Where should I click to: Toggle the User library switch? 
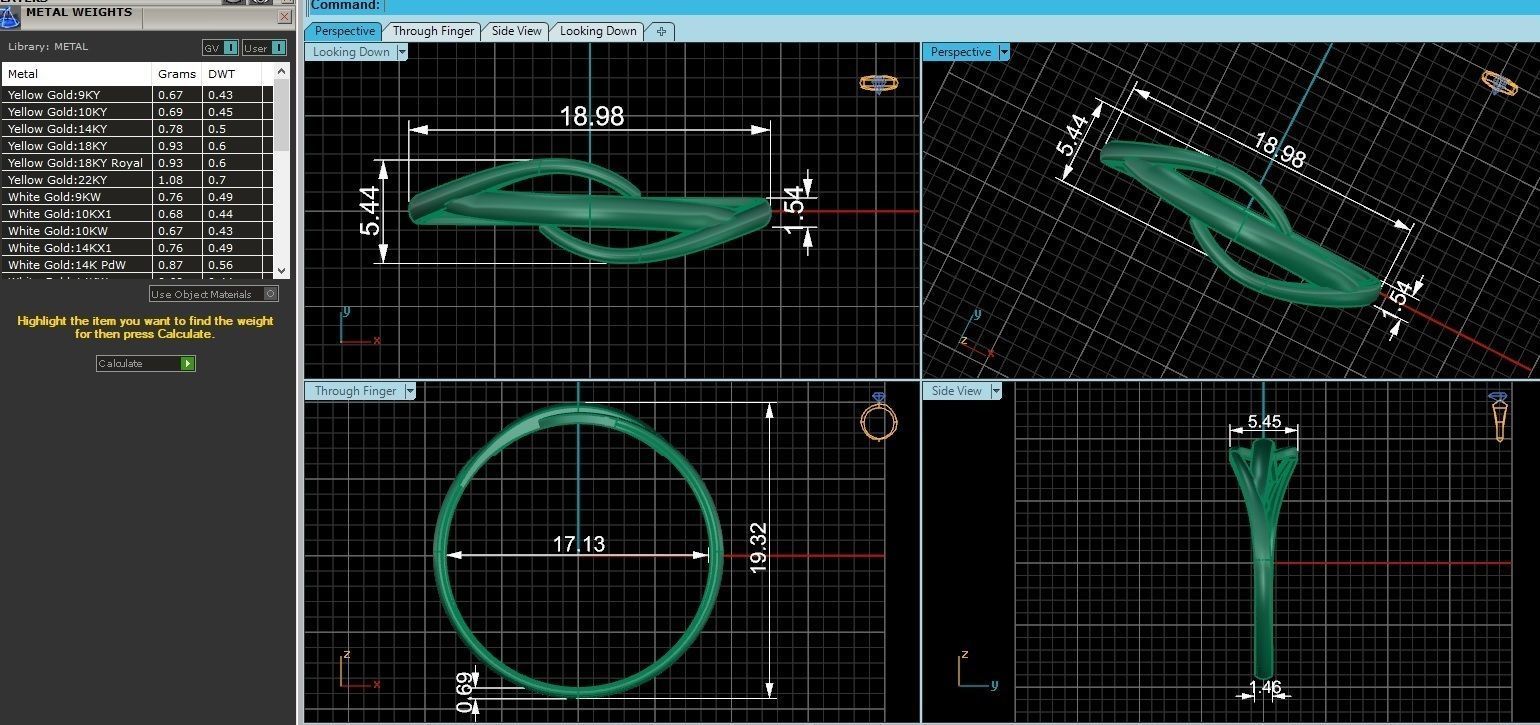(x=265, y=47)
